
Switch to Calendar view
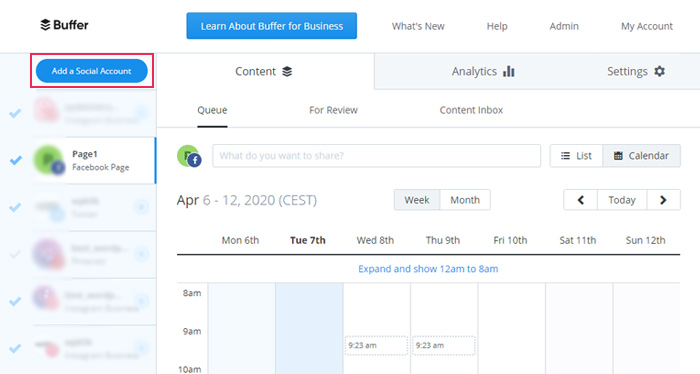[x=642, y=156]
